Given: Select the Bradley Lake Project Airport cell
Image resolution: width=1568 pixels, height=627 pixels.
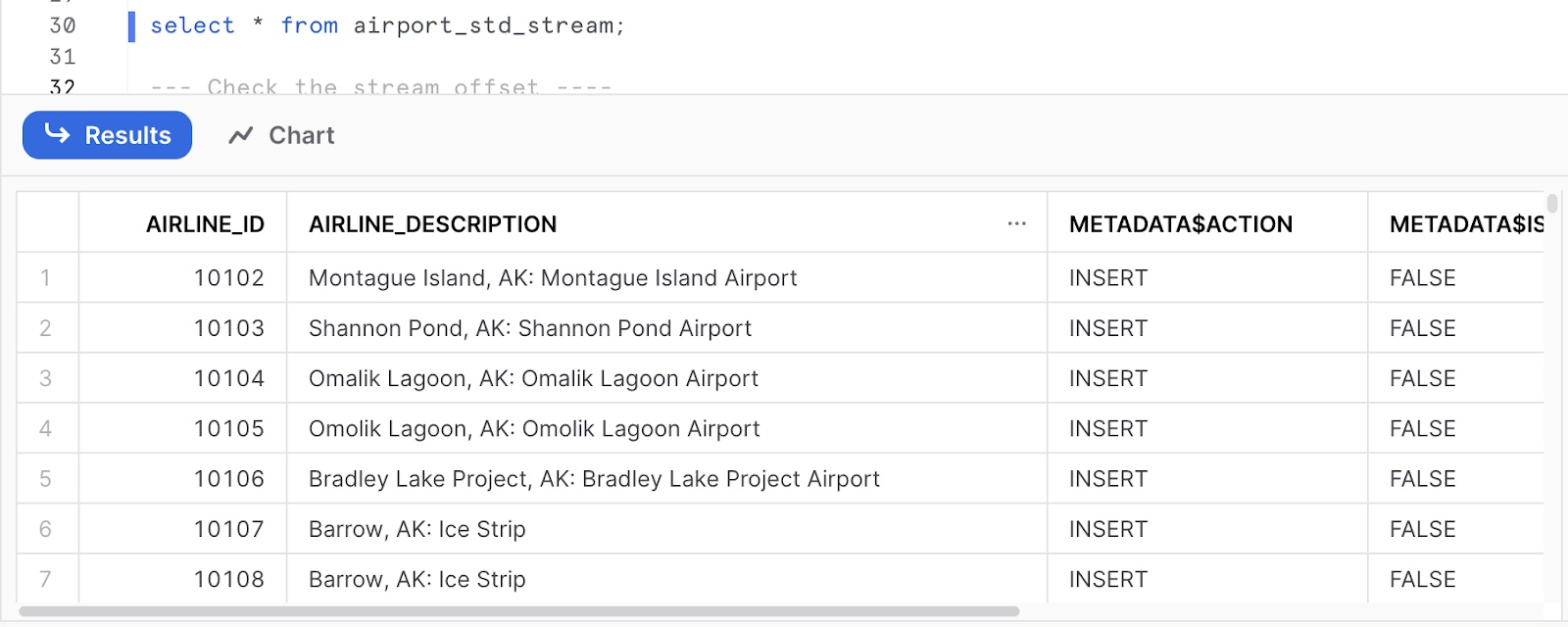Looking at the screenshot, I should [x=594, y=479].
